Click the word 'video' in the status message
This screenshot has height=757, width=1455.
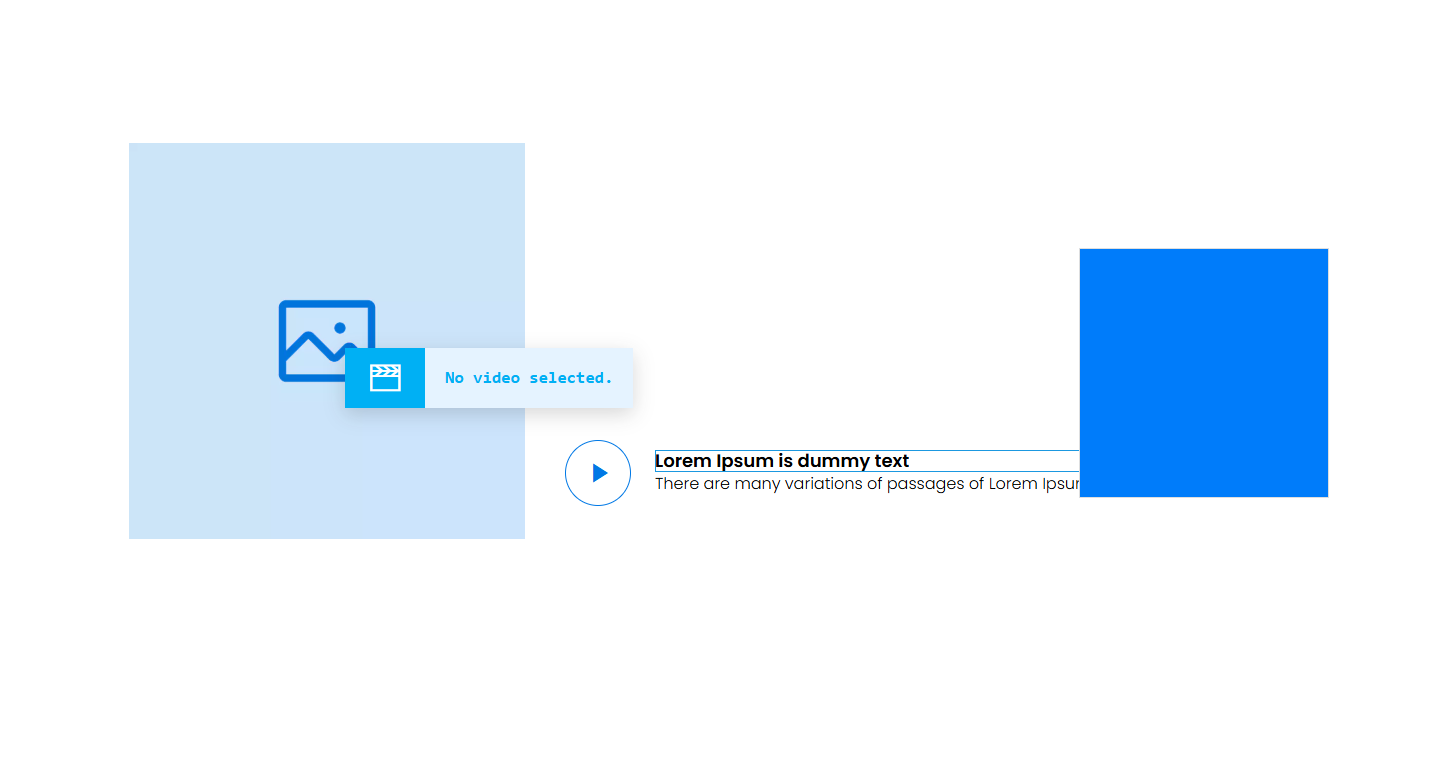tap(496, 378)
